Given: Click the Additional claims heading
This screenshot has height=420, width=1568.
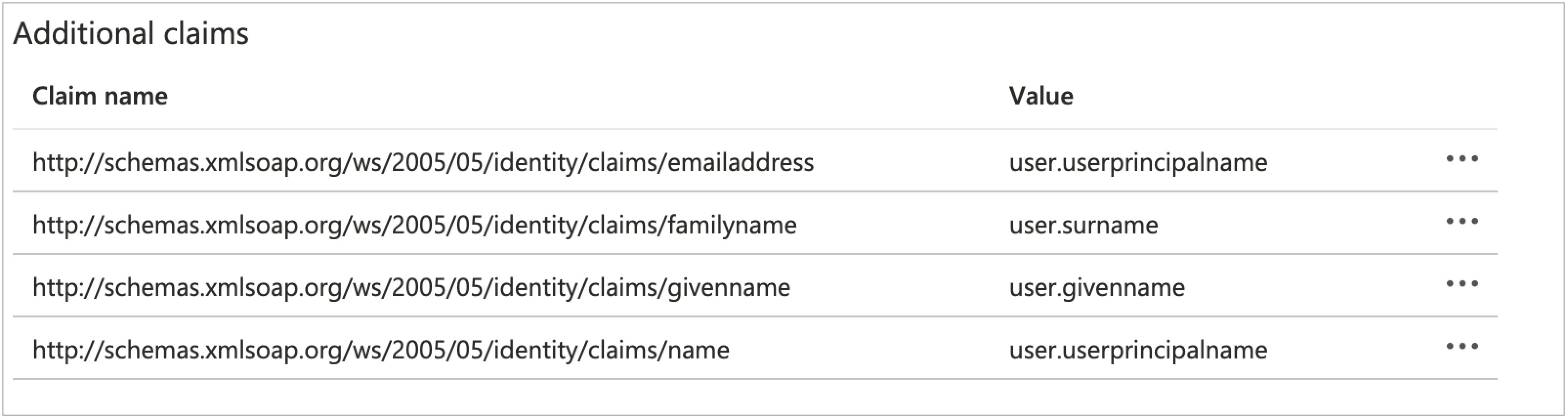Looking at the screenshot, I should [131, 33].
